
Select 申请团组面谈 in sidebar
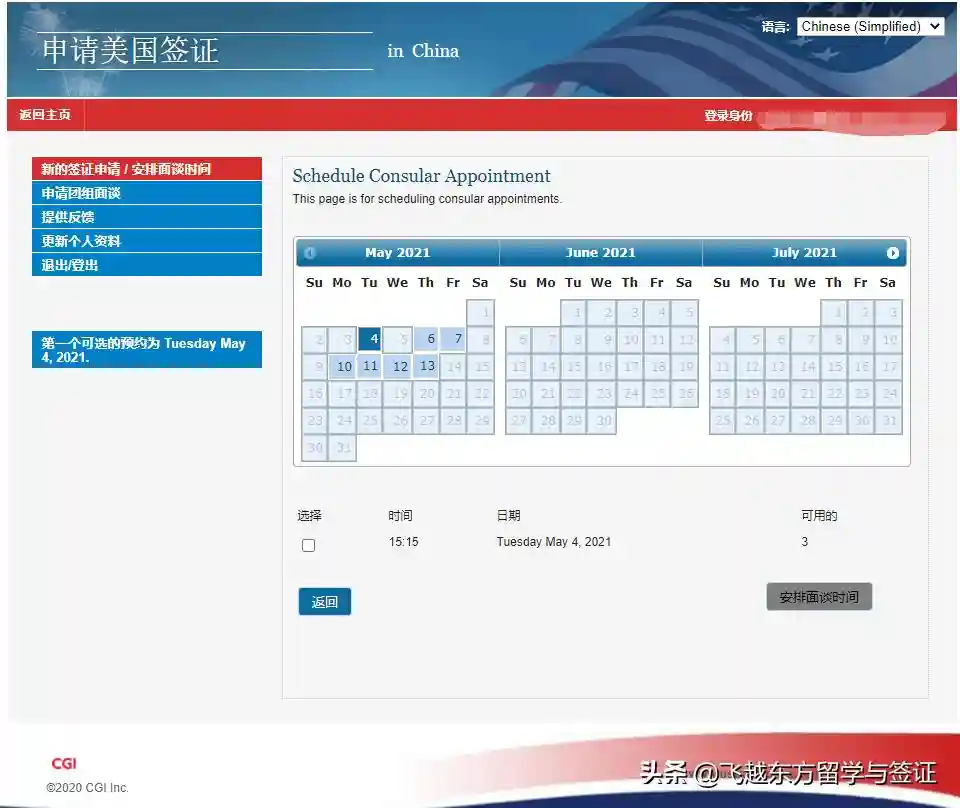click(x=146, y=193)
